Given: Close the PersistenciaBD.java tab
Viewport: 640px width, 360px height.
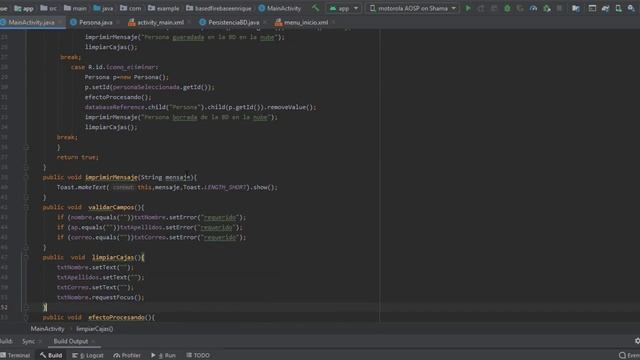Looking at the screenshot, I should [x=265, y=22].
